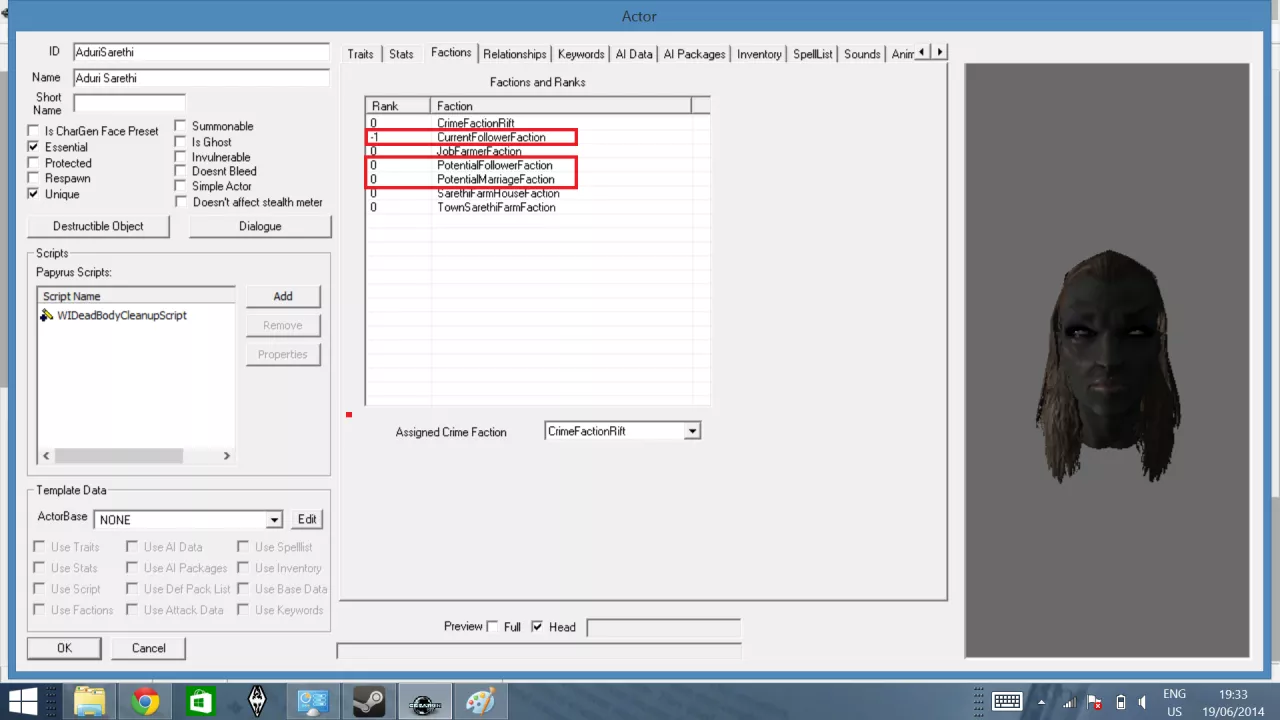Uncheck the Head preview checkbox

tap(537, 627)
